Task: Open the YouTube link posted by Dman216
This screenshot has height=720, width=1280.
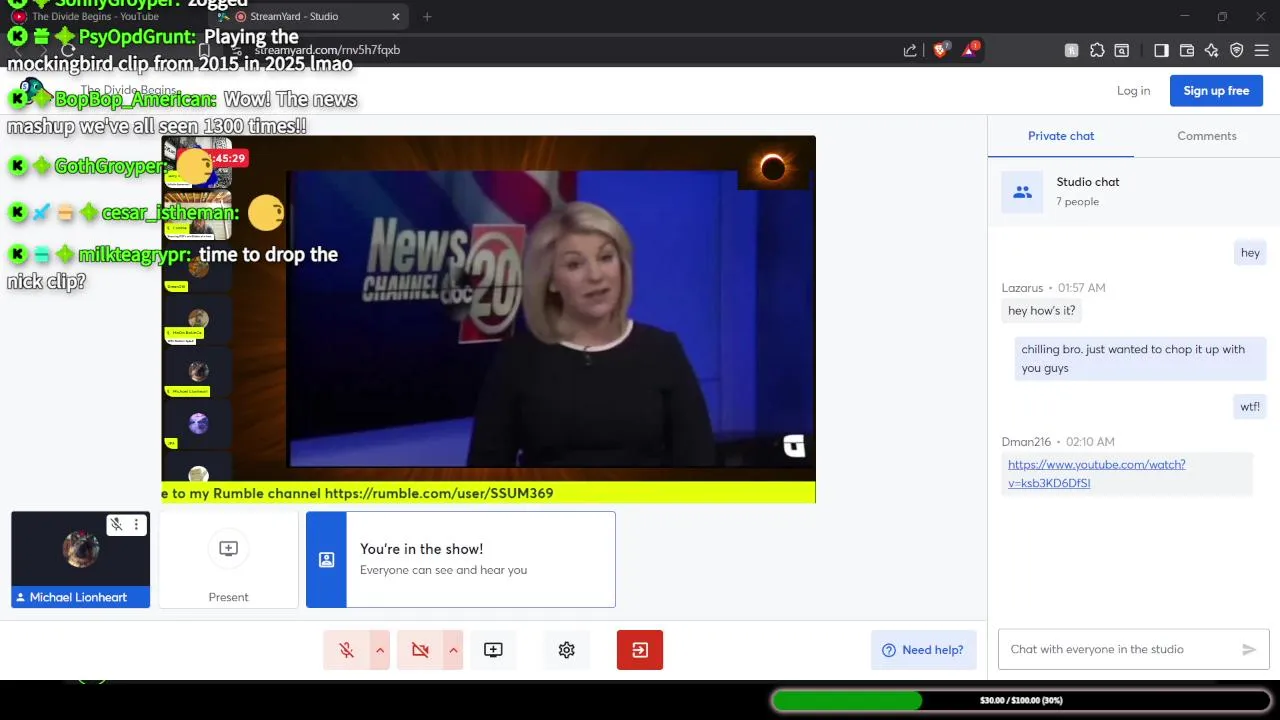Action: (1096, 473)
